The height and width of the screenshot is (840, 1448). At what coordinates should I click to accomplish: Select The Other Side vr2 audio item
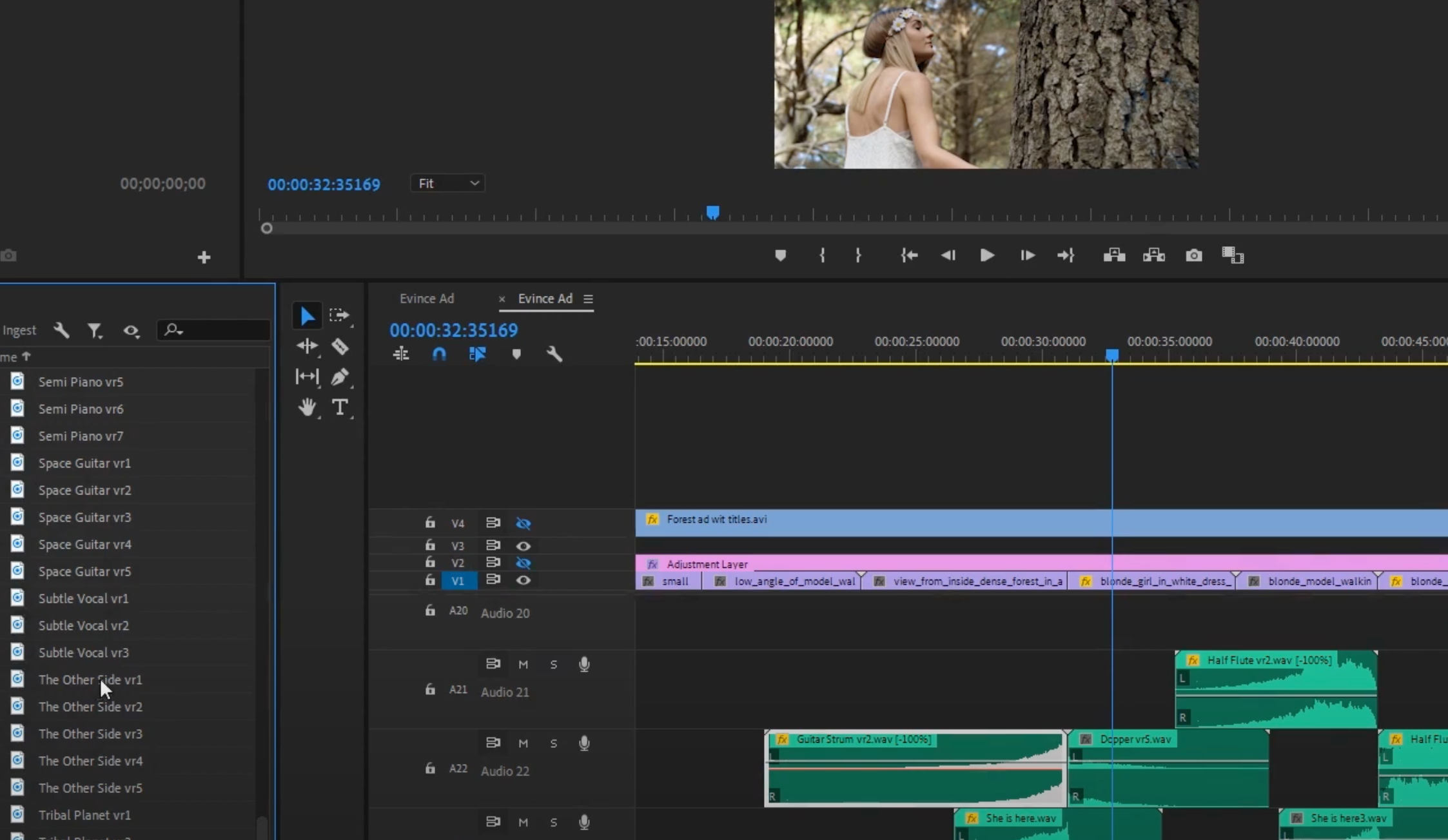(x=90, y=707)
